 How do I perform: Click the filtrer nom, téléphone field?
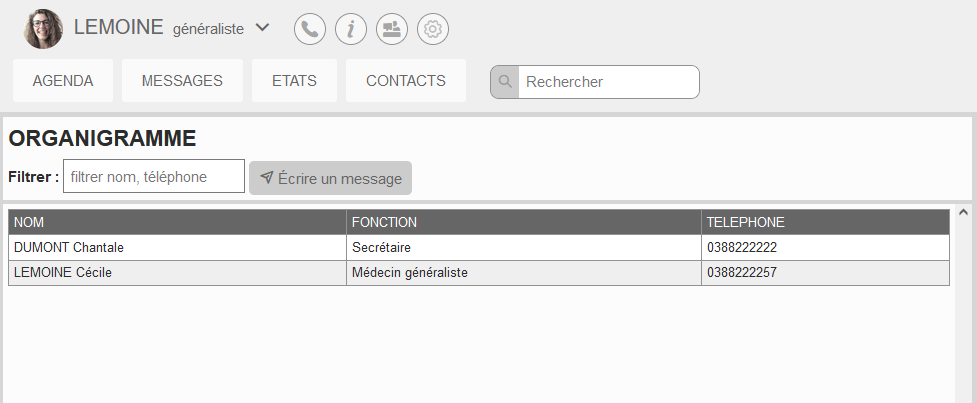154,176
